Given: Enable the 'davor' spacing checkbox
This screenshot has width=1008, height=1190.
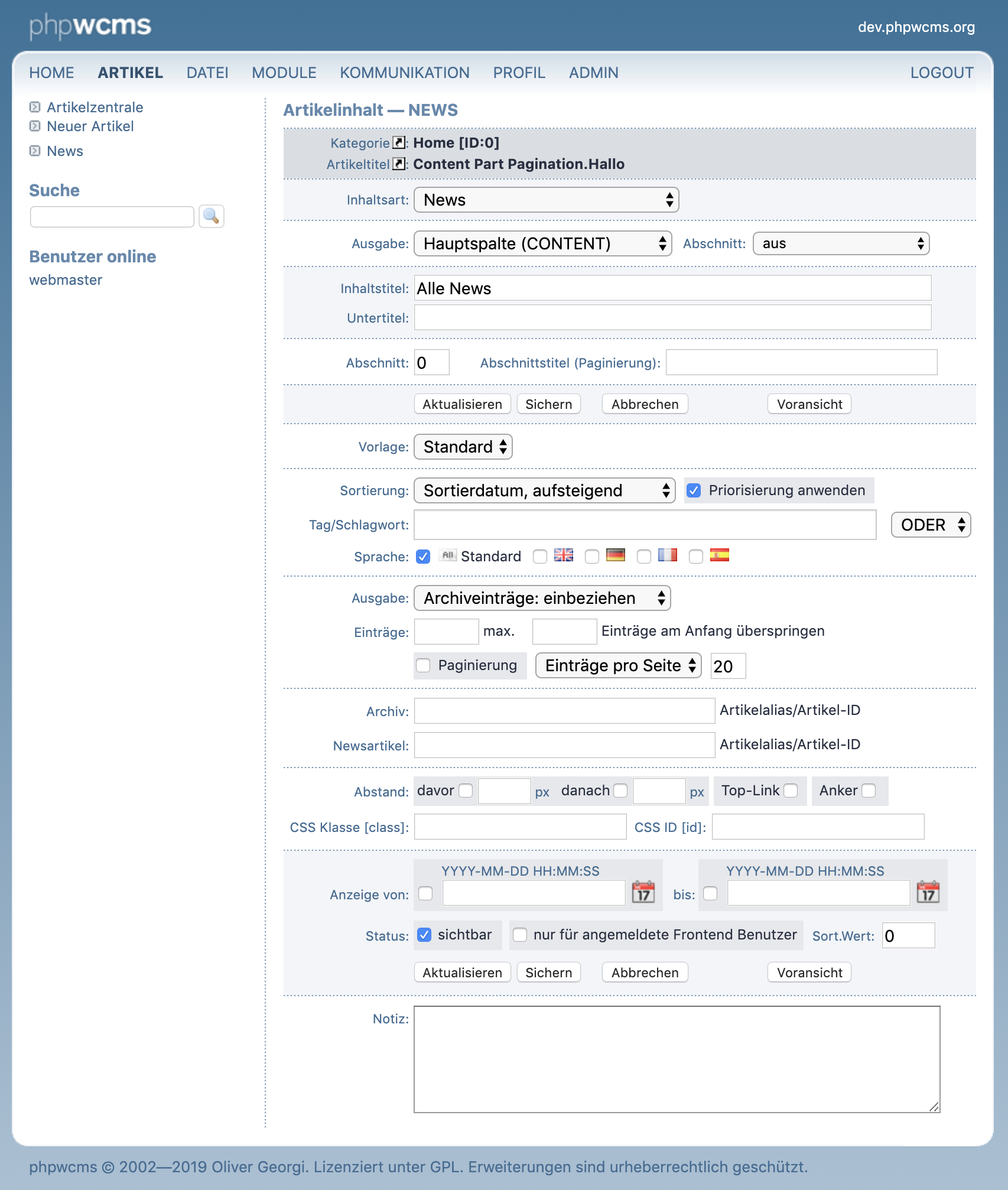Looking at the screenshot, I should (x=466, y=791).
